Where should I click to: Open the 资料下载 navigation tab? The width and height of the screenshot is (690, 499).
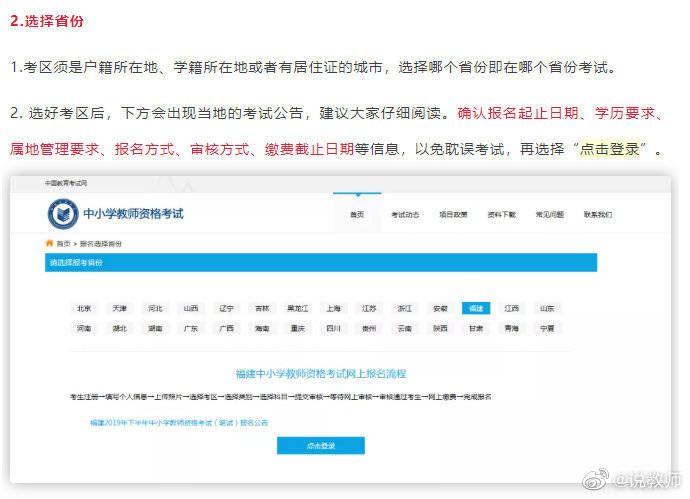click(x=501, y=214)
